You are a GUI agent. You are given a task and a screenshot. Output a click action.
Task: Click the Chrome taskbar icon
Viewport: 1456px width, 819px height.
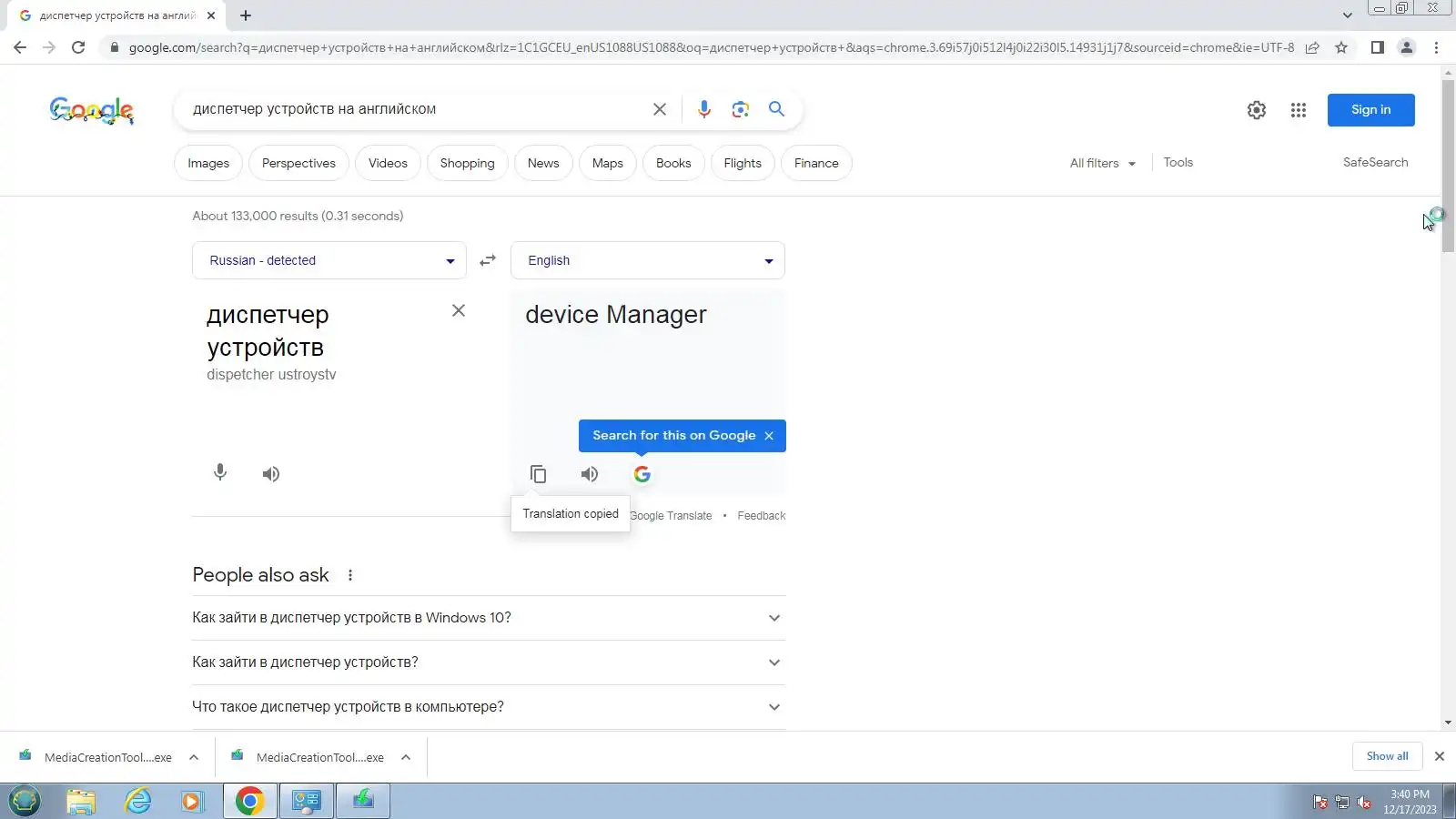pyautogui.click(x=249, y=802)
